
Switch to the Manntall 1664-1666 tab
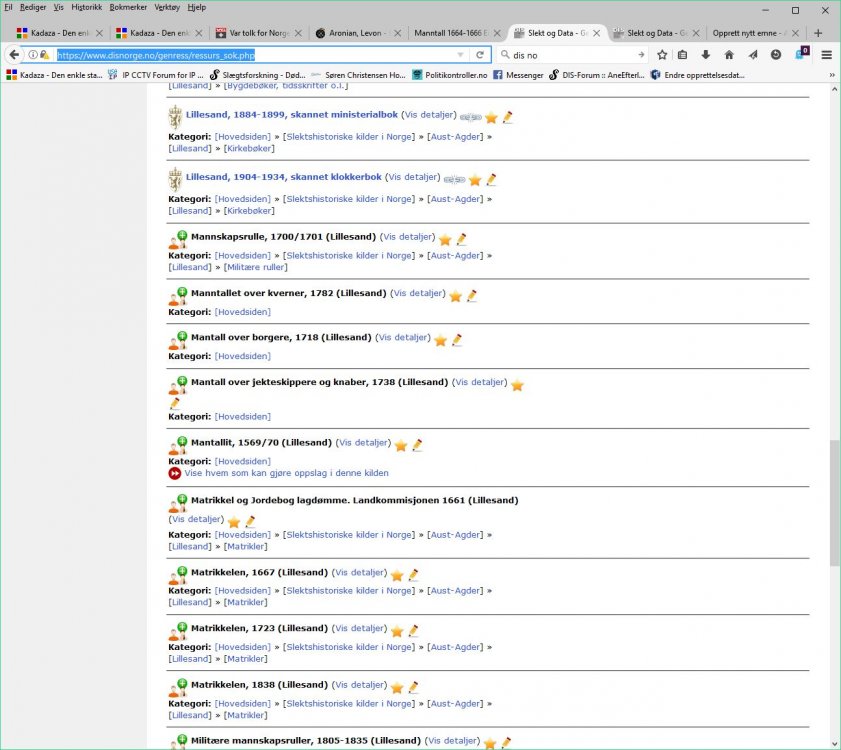[x=452, y=33]
